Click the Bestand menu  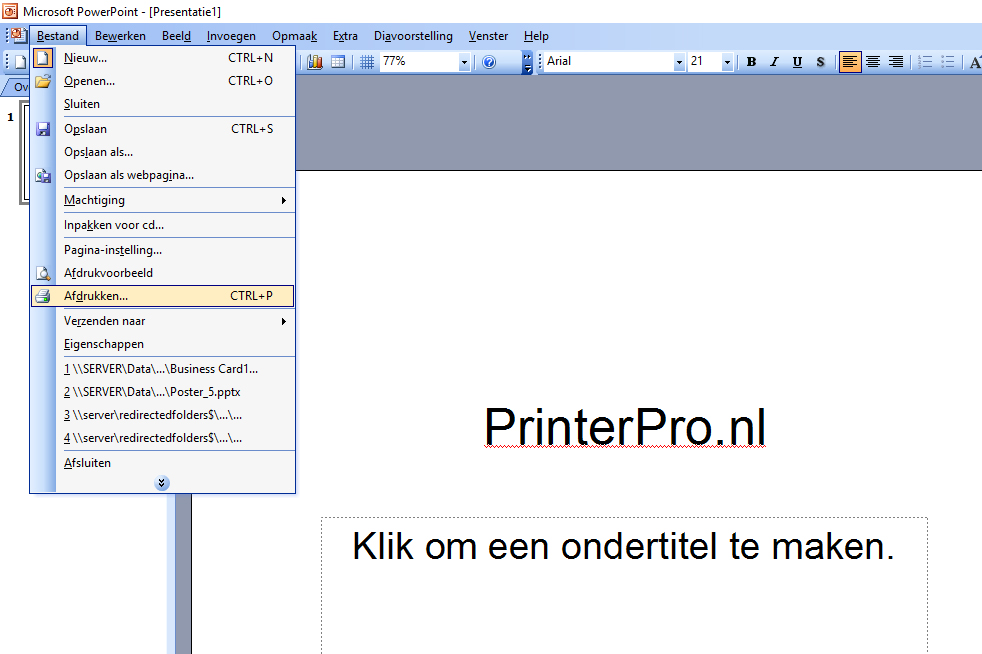[x=58, y=36]
